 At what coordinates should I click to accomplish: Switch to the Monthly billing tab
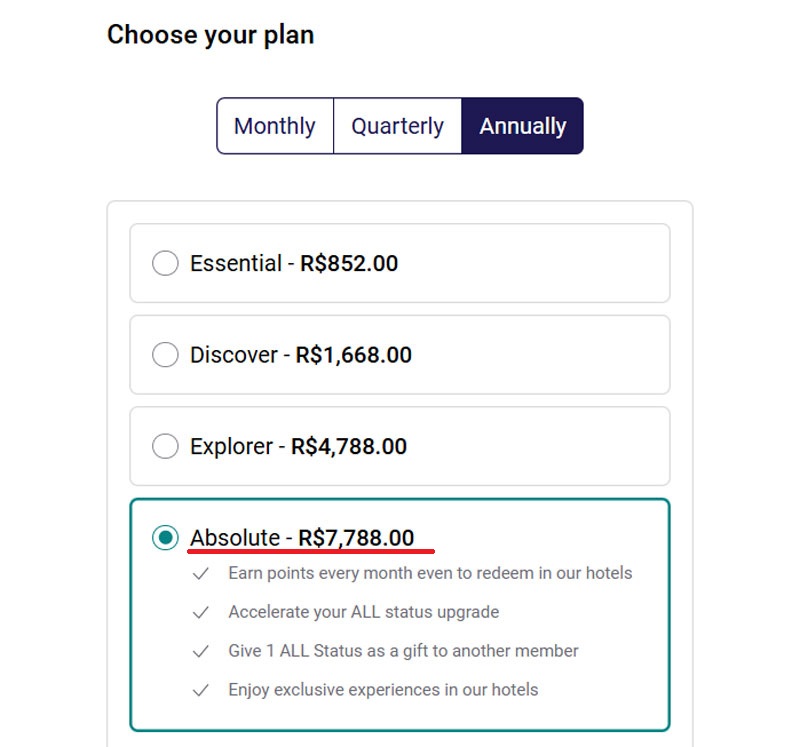tap(274, 126)
